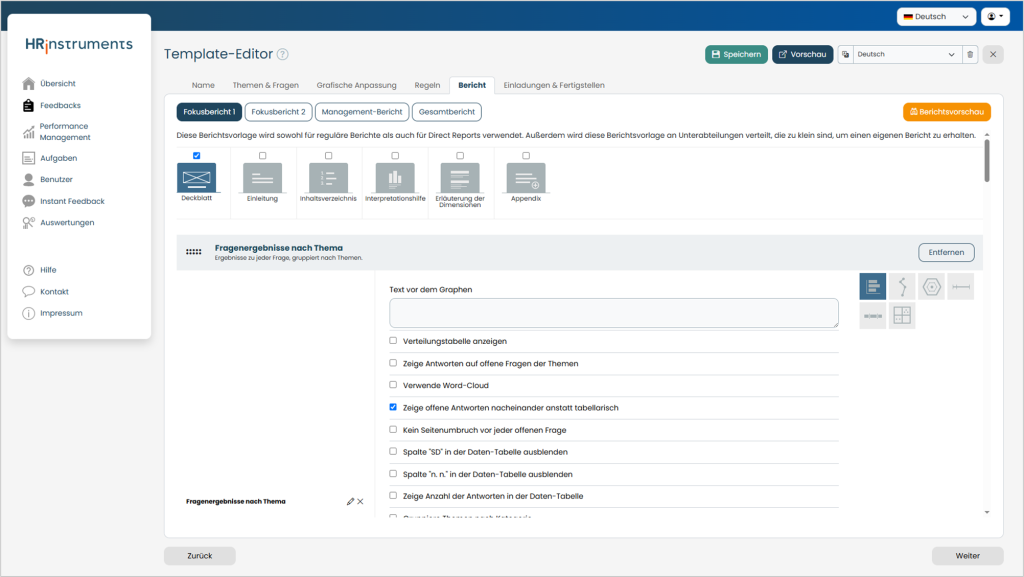Switch to the Themen & Fragen tab
The width and height of the screenshot is (1024, 577).
click(x=266, y=85)
